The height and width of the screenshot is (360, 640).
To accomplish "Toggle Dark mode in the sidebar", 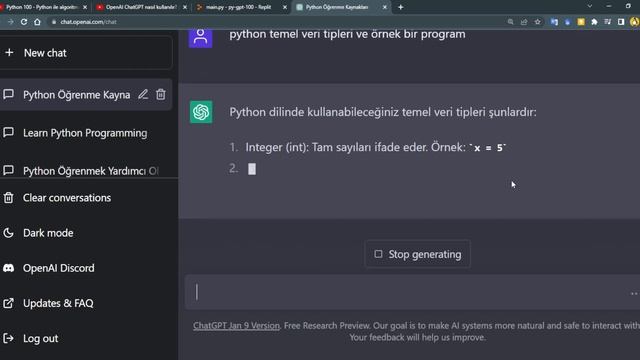I will 48,233.
